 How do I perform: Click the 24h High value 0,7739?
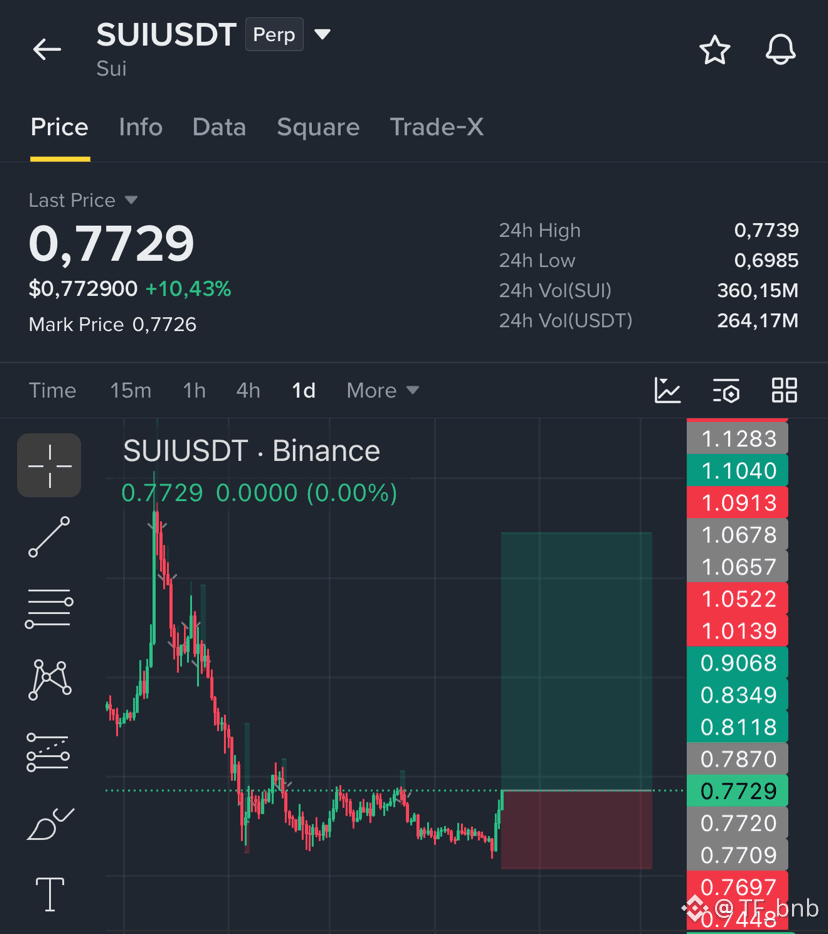pos(766,231)
